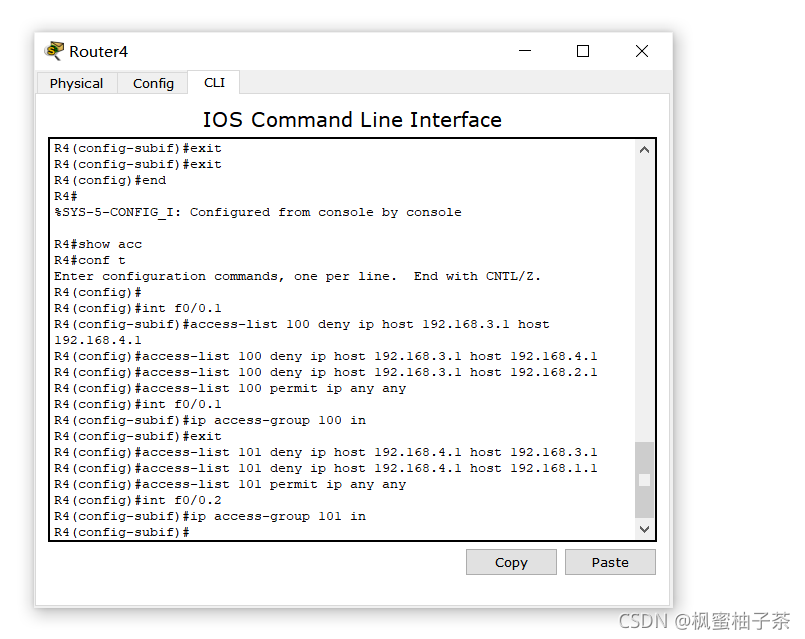Click the 'ip access-group 101 in' line
805x639 pixels.
[x=210, y=516]
